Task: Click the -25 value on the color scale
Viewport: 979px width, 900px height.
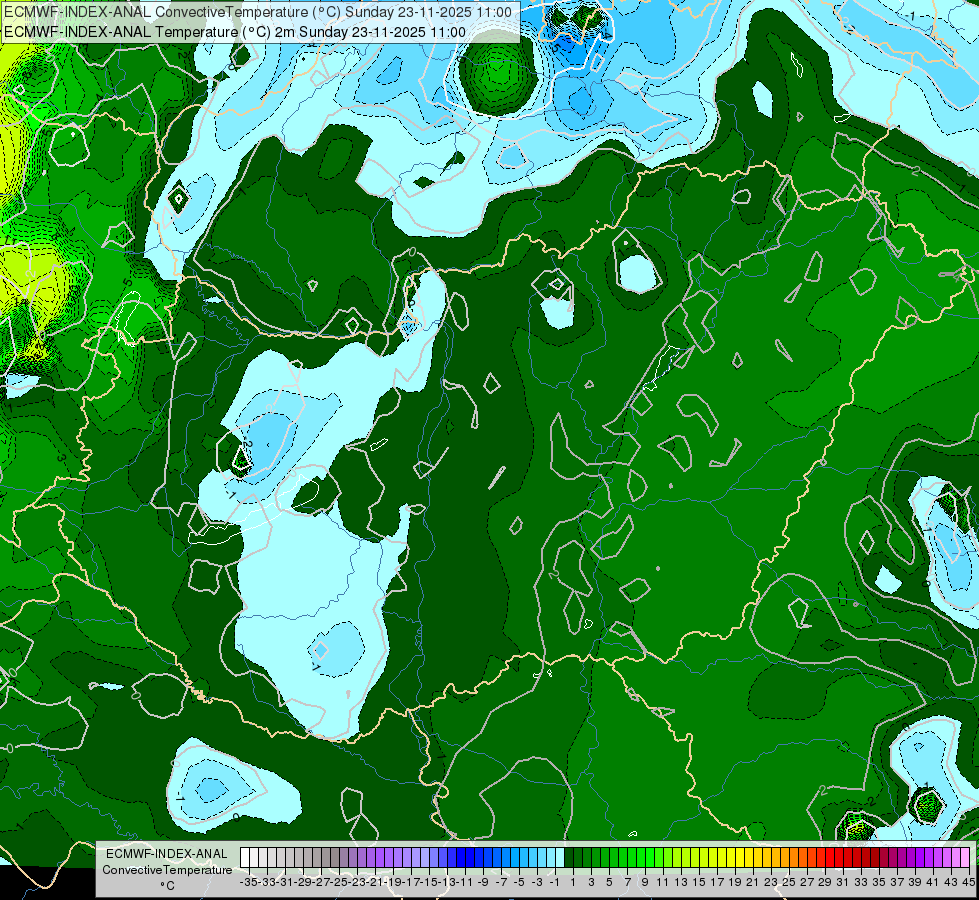Action: 339,883
